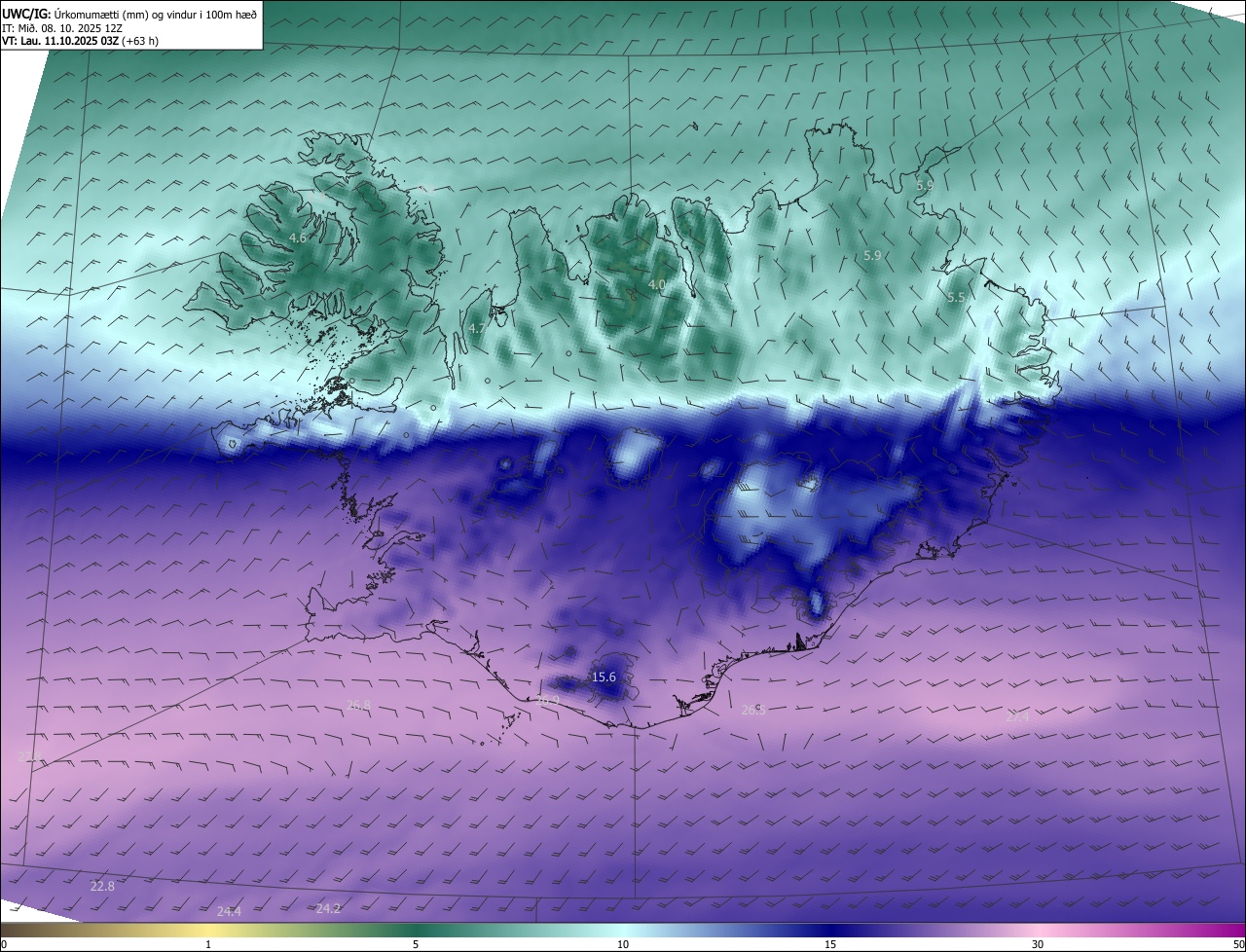Click the 15 tick label on the colour scale
Screen dimensions: 1246x952
[830, 944]
